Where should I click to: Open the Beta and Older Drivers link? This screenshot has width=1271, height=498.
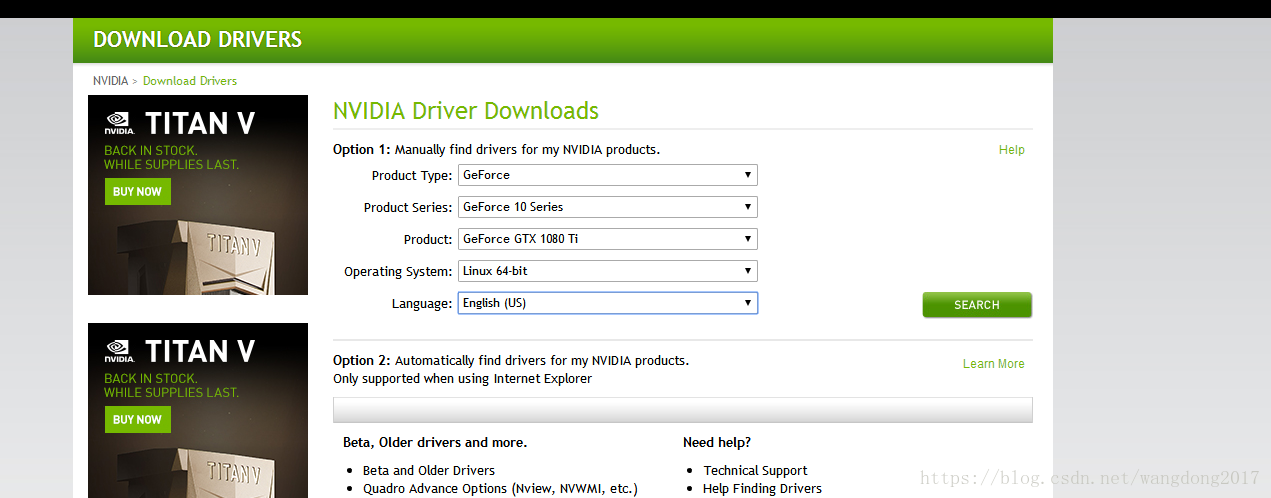pos(429,470)
